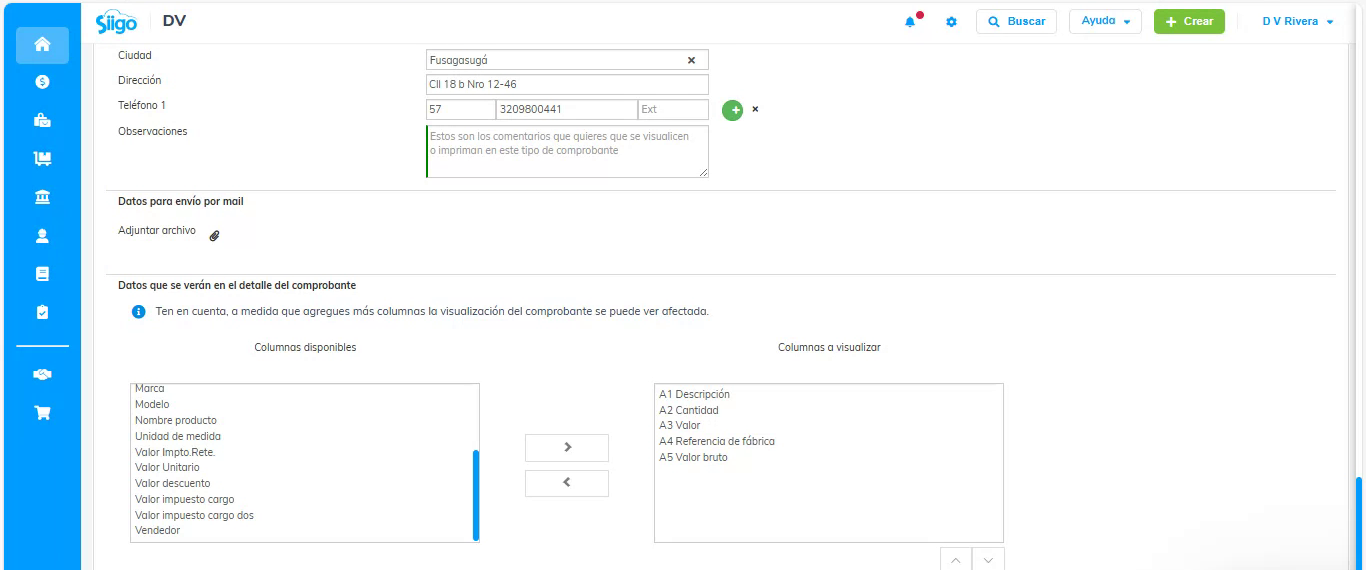Click the Ciudad input field
The image size is (1366, 570).
tap(567, 60)
